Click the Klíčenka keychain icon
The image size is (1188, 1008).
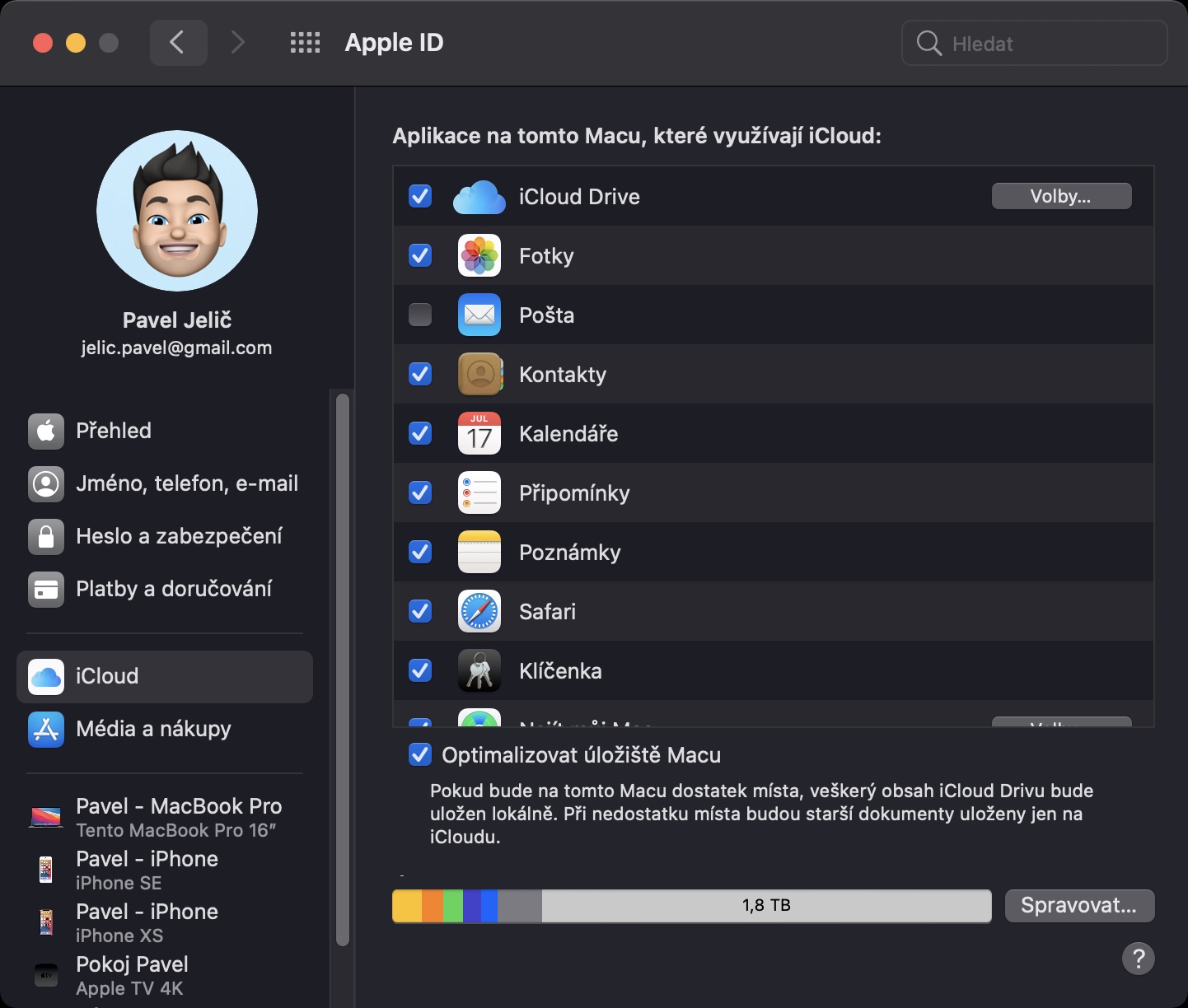[x=479, y=671]
